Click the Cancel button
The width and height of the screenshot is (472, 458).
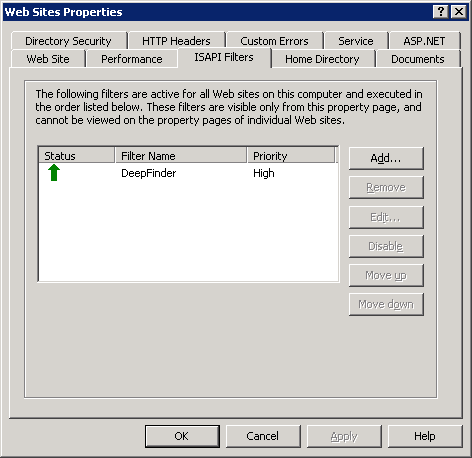pyautogui.click(x=263, y=436)
